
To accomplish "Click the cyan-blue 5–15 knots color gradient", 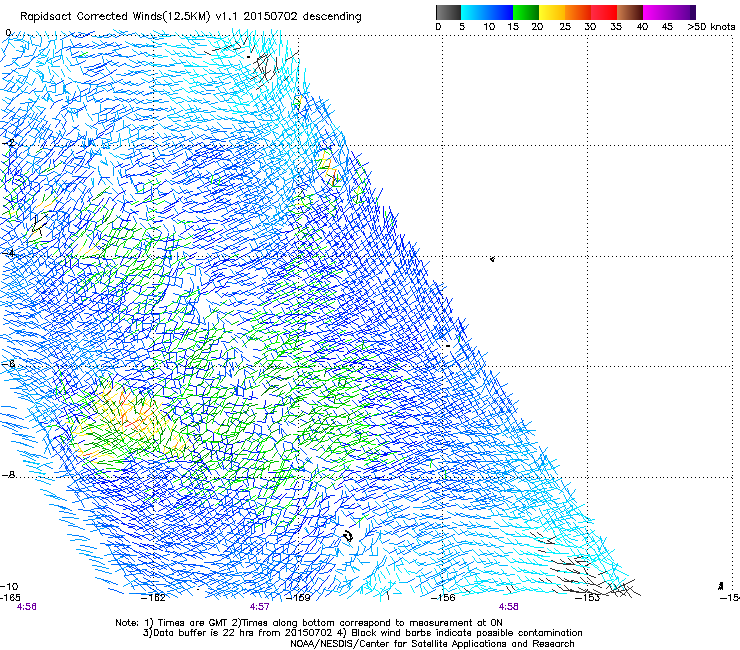I will coord(487,12).
